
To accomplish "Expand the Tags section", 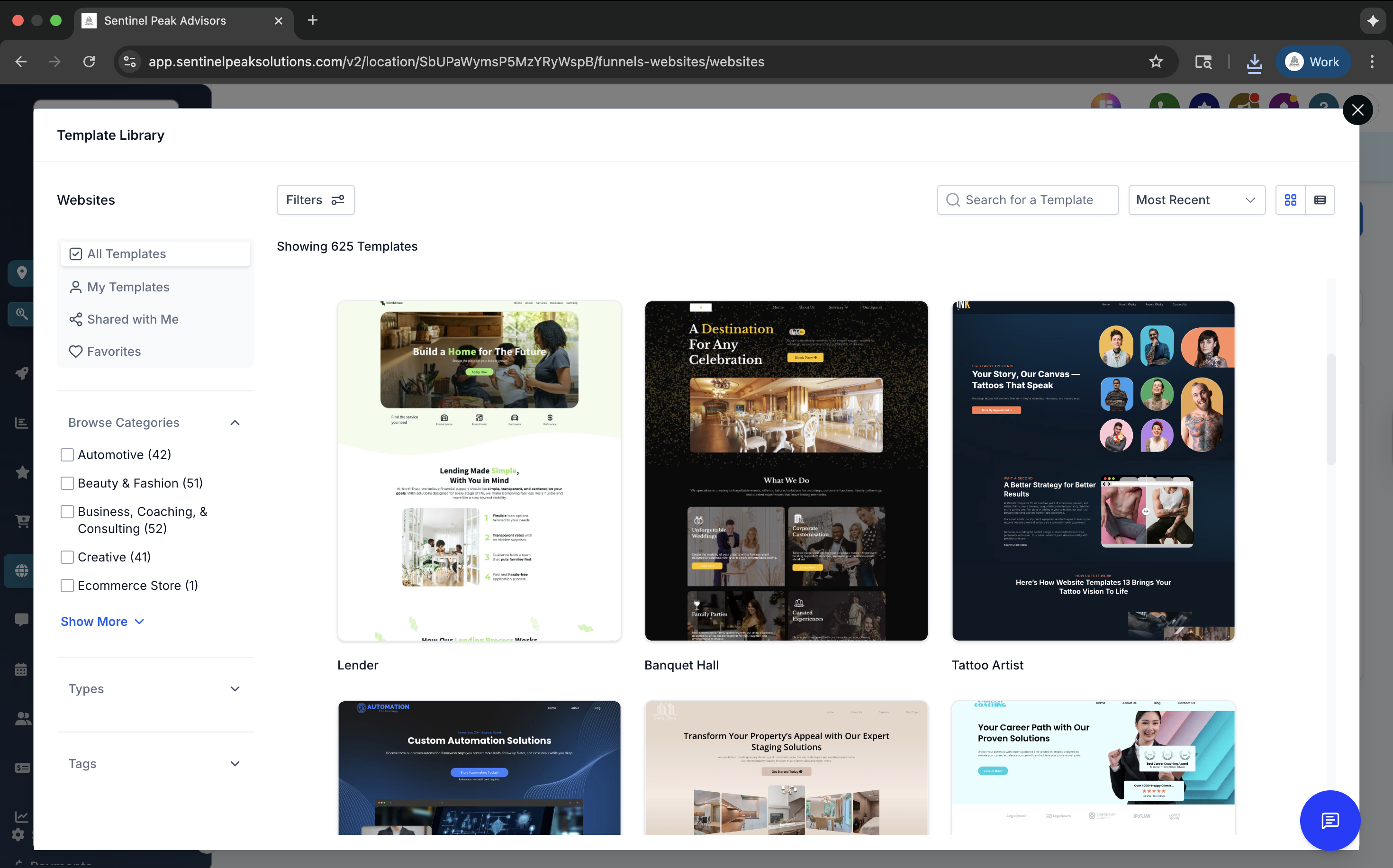I will (x=155, y=763).
